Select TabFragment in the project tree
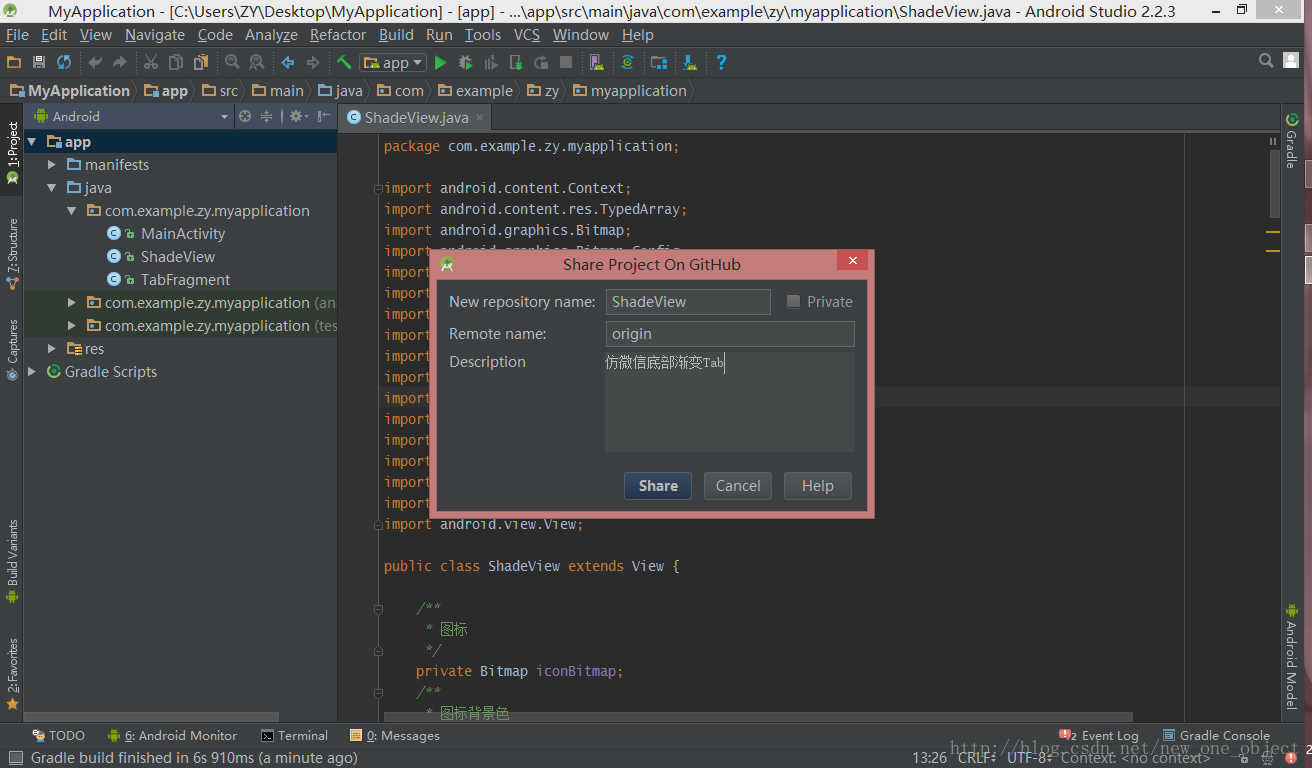 (x=185, y=280)
